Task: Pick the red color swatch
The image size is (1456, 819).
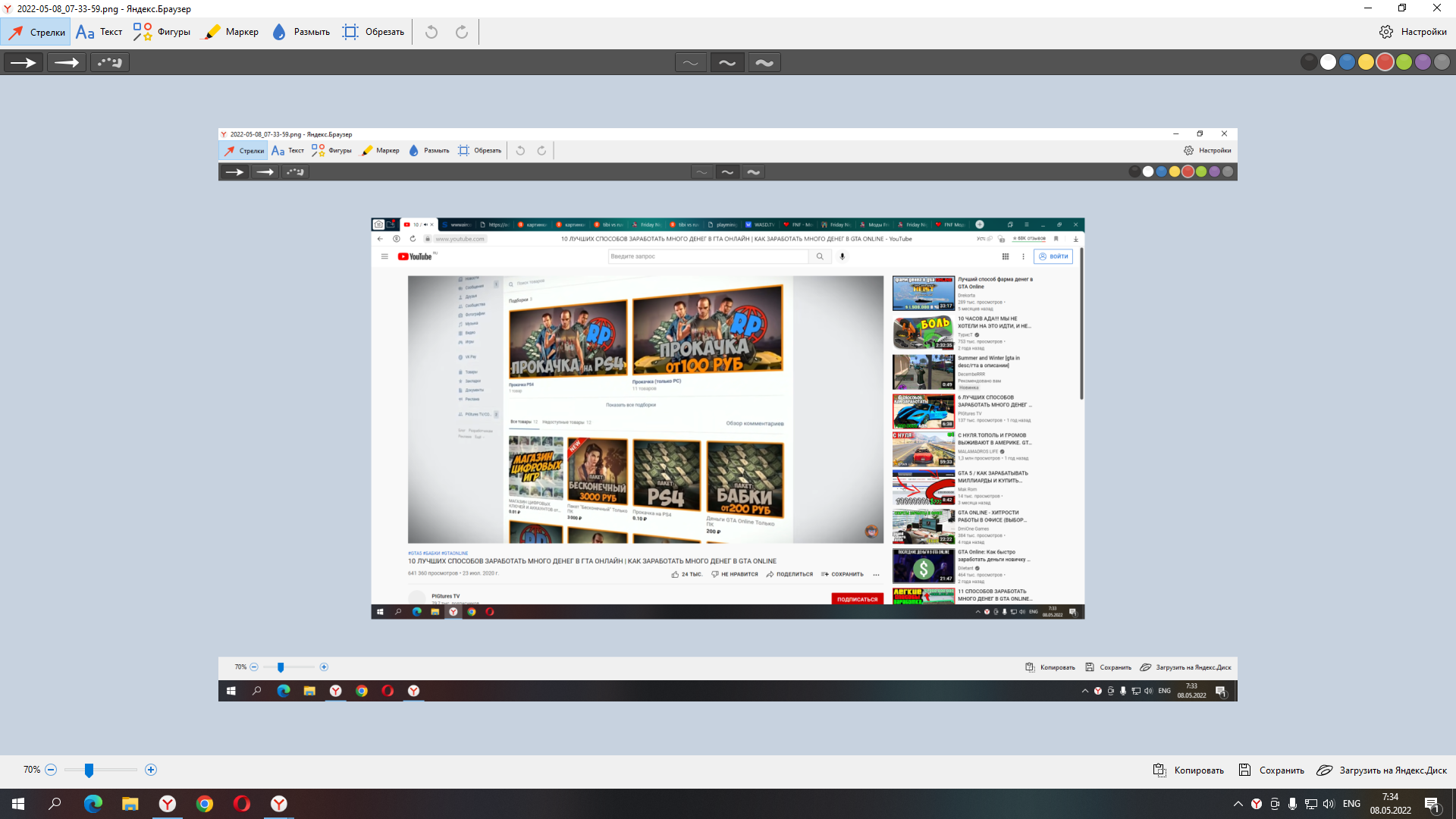Action: [x=1385, y=62]
